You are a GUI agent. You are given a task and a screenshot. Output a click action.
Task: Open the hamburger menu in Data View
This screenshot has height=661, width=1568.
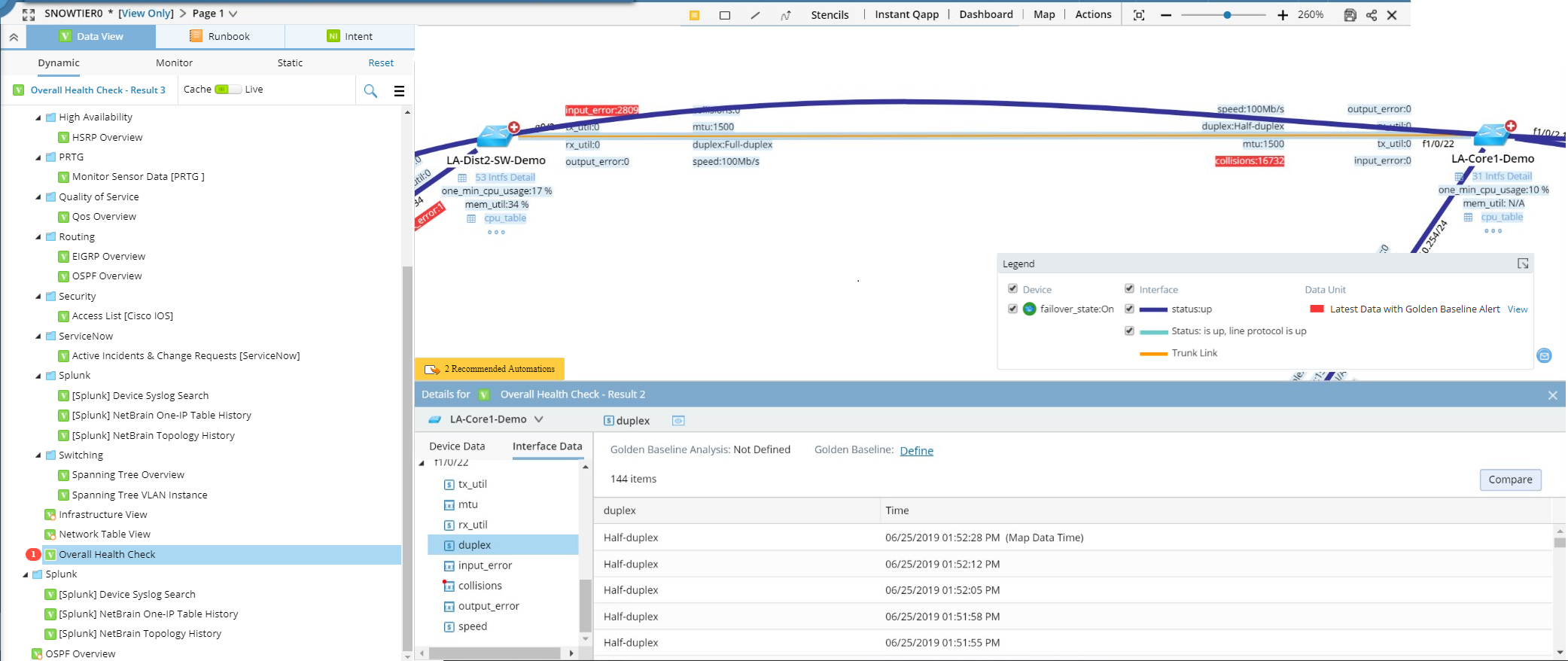coord(399,91)
